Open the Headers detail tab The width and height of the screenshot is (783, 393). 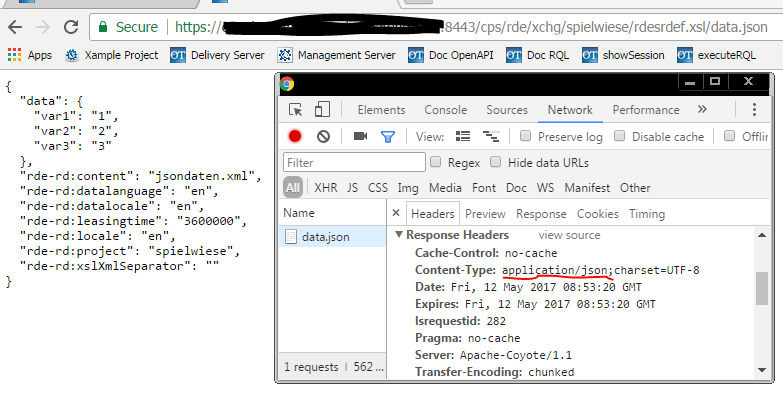tap(432, 214)
